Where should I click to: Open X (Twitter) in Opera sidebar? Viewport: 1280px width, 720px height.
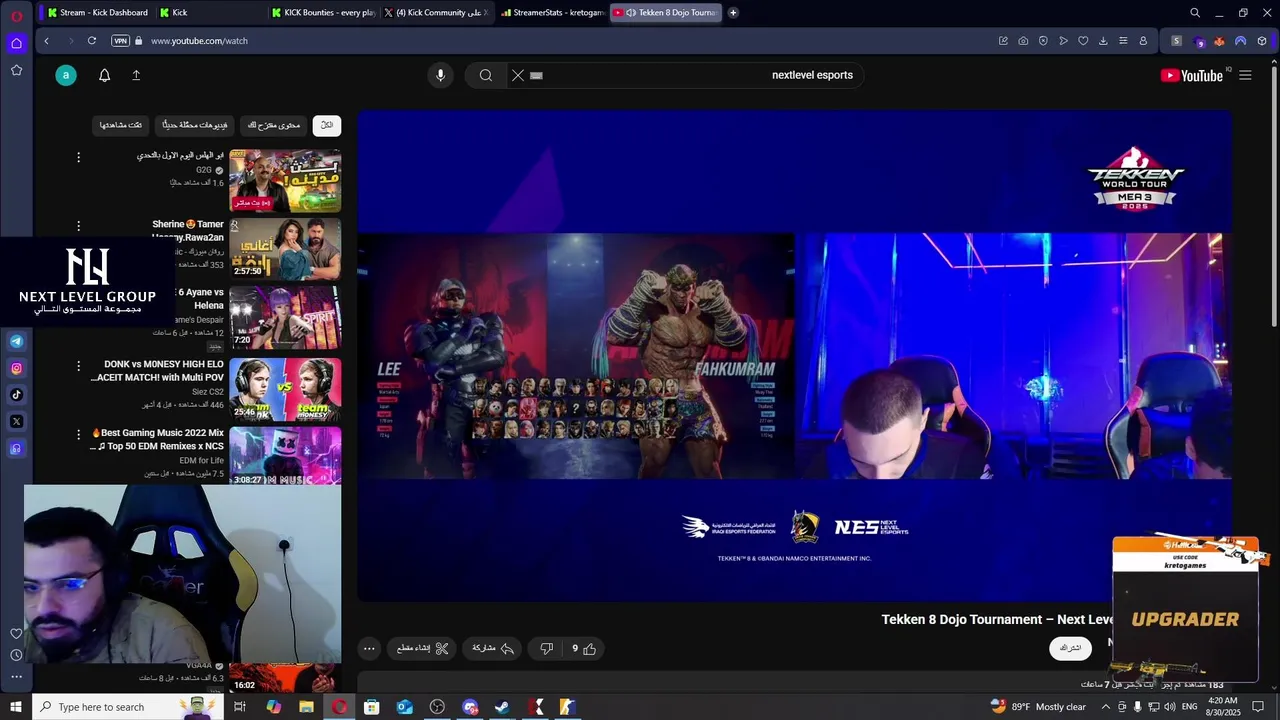tap(16, 421)
